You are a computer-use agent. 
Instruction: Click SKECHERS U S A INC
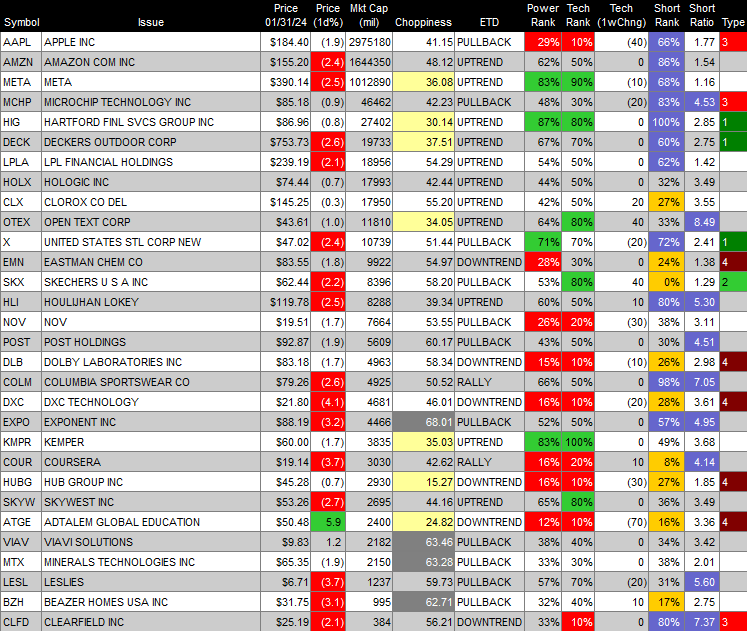point(96,282)
